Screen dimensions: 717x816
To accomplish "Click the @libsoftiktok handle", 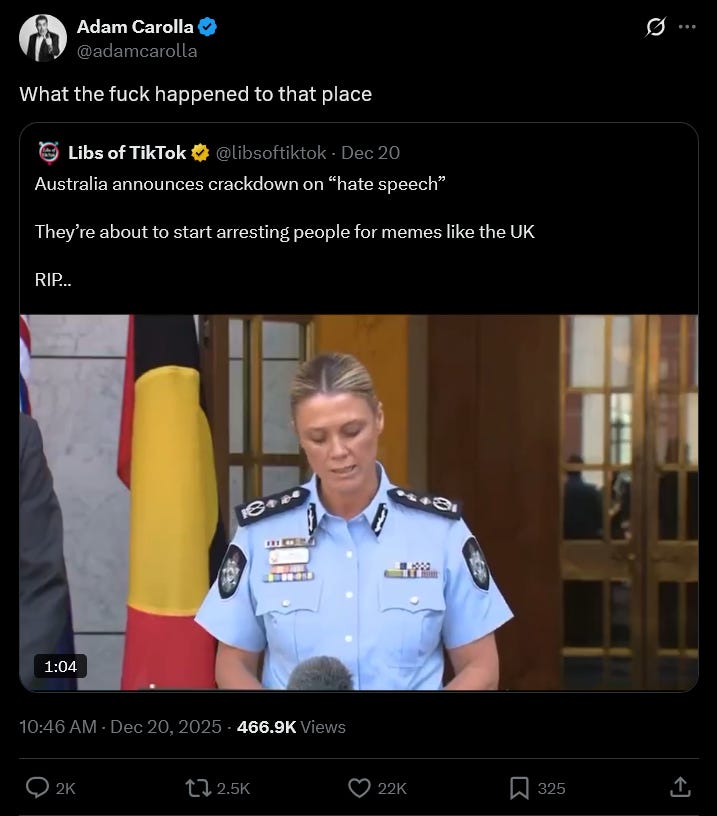I will (271, 152).
